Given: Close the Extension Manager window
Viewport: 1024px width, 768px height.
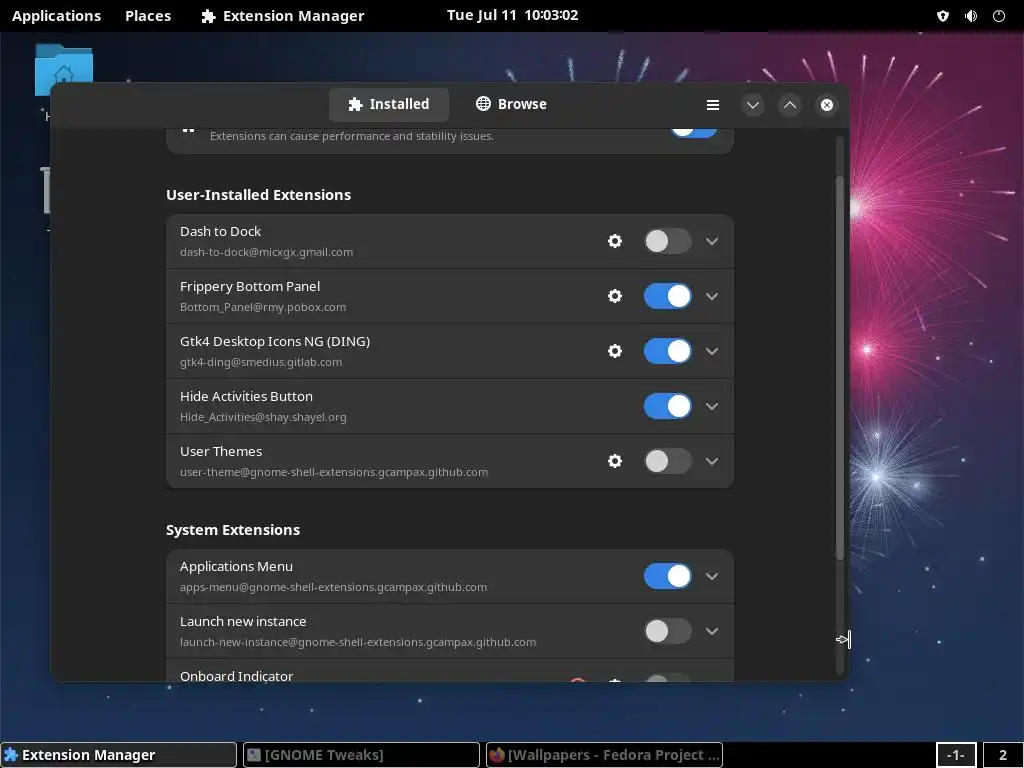Looking at the screenshot, I should coord(827,104).
